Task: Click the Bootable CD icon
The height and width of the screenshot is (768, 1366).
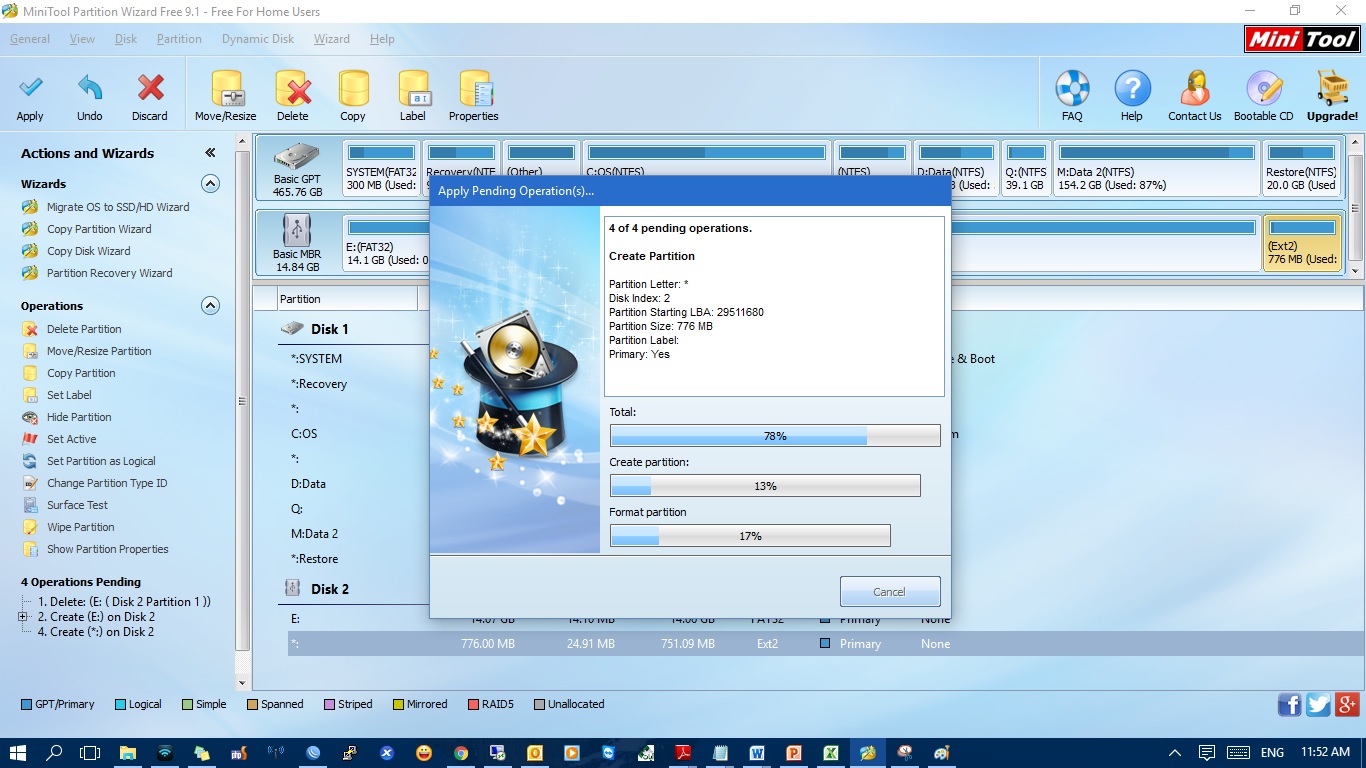Action: click(1264, 88)
